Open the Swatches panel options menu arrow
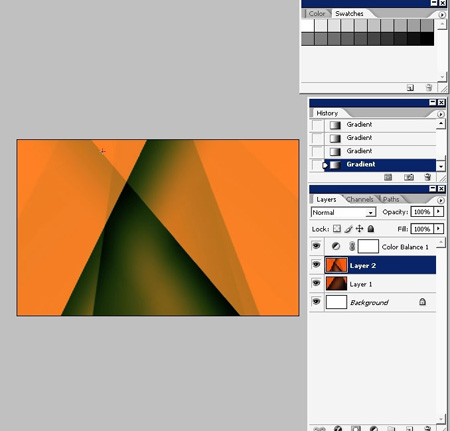This screenshot has height=431, width=450. pyautogui.click(x=442, y=15)
